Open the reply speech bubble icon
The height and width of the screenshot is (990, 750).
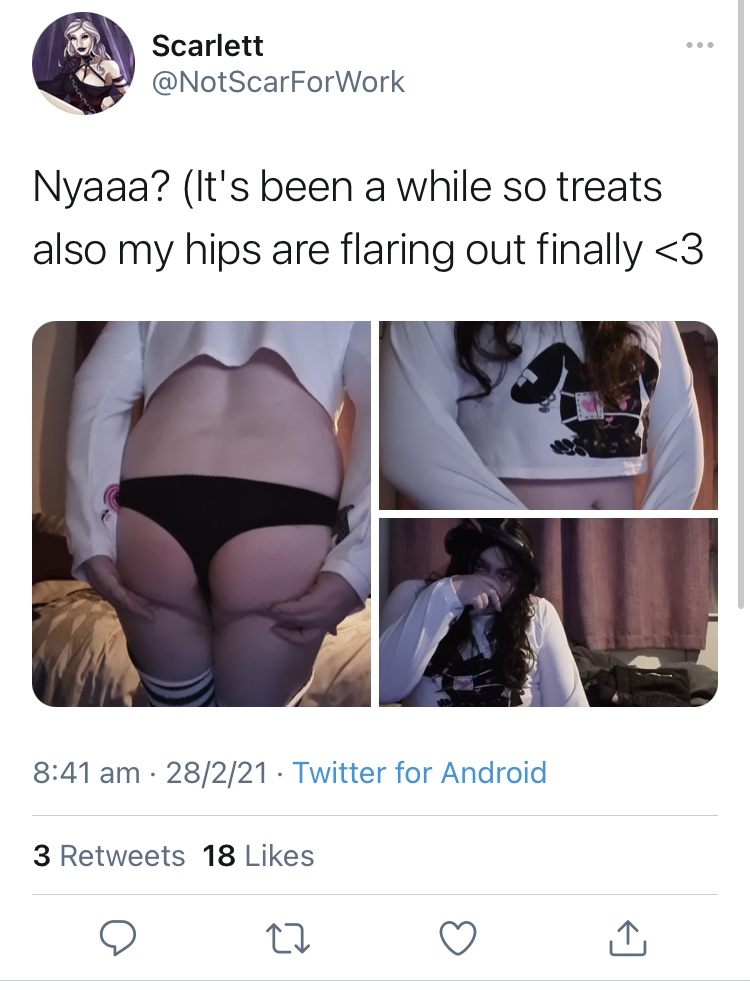pyautogui.click(x=117, y=938)
